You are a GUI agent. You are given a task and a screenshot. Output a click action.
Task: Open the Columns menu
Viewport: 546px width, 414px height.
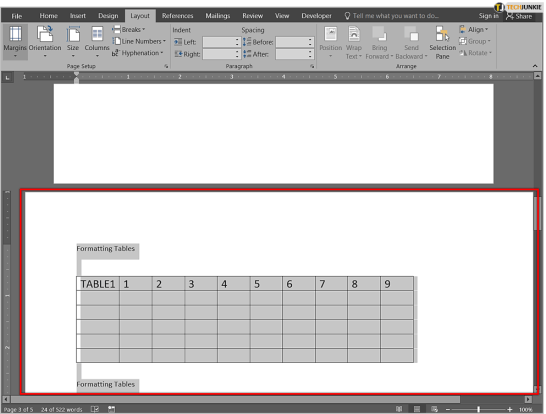tap(97, 41)
